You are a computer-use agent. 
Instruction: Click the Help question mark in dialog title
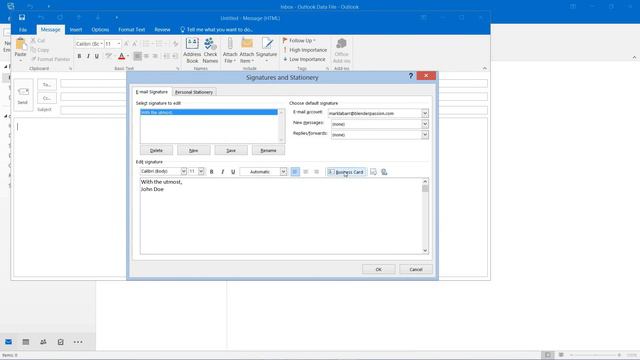click(411, 76)
